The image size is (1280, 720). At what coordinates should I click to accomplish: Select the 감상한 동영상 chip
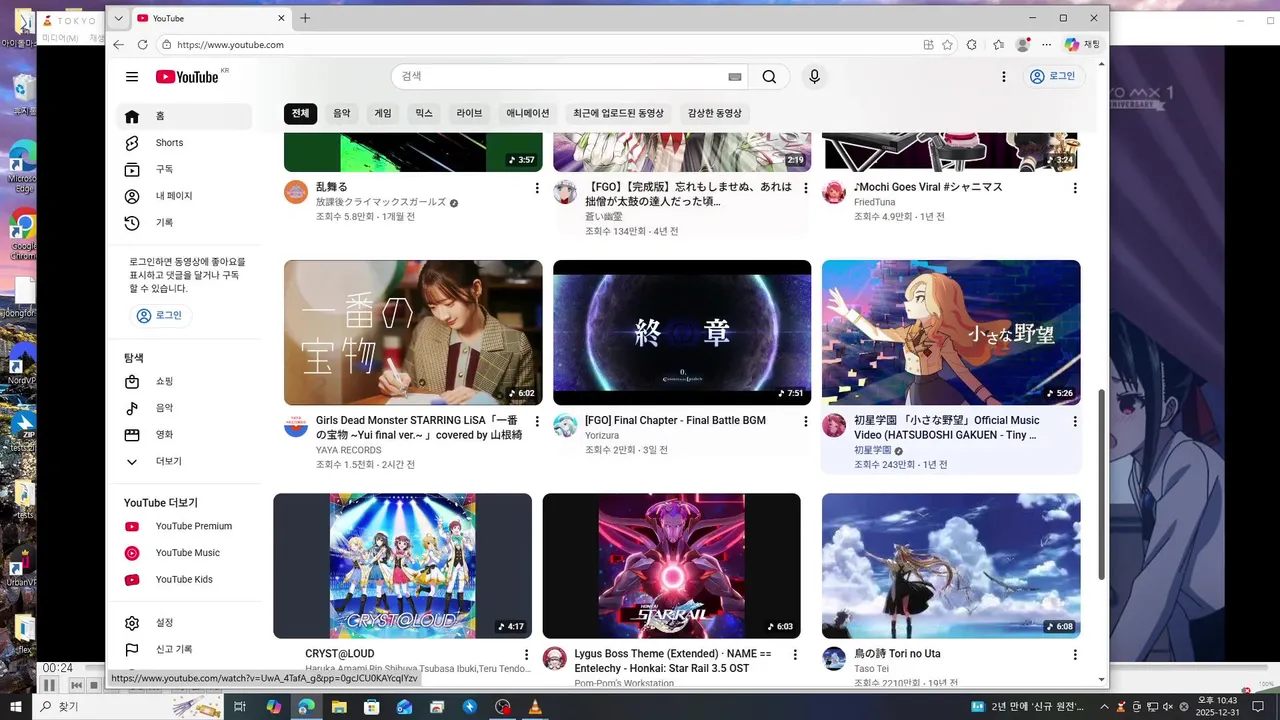tap(715, 114)
